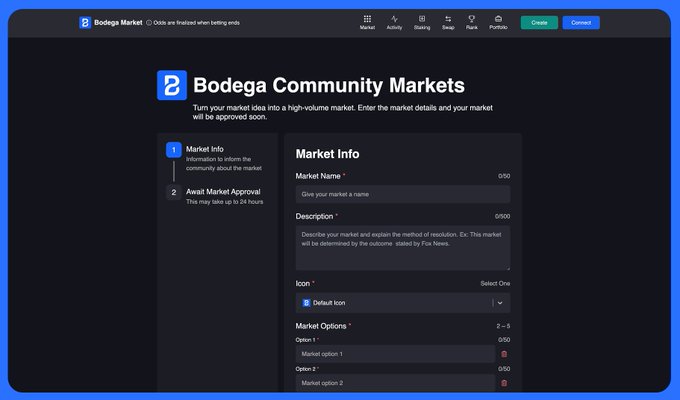The image size is (680, 400).
Task: Click the Market Options label
Action: tap(321, 326)
